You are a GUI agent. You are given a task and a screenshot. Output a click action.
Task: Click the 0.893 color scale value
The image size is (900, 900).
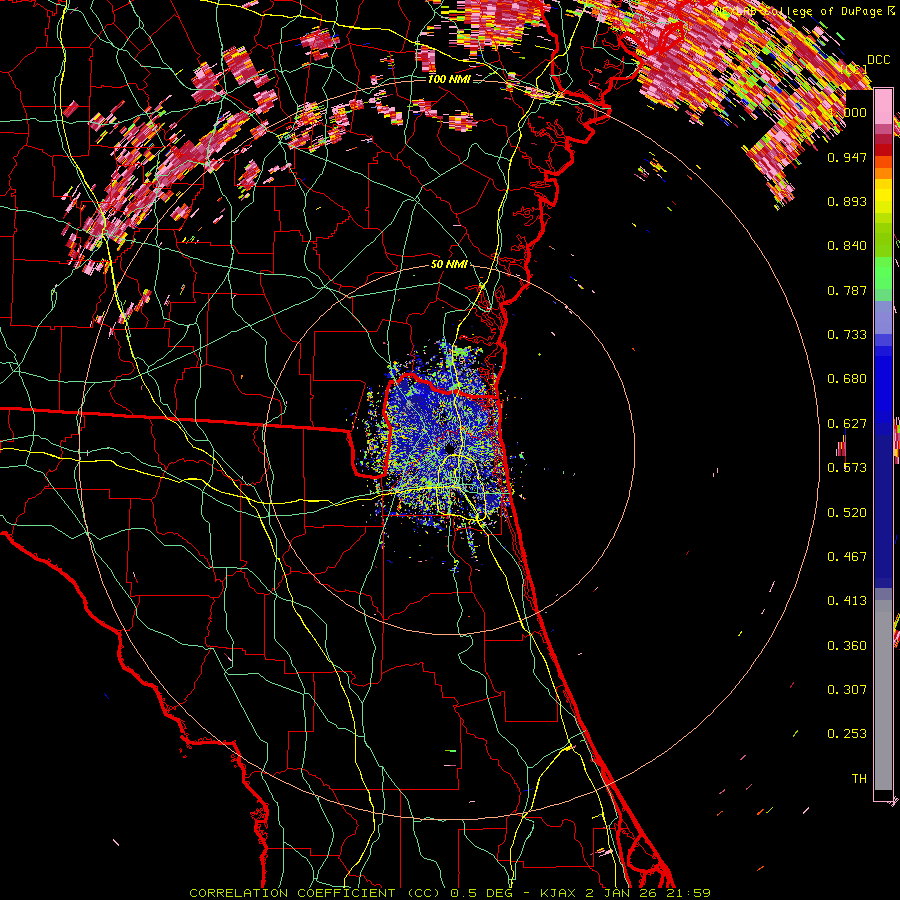click(847, 201)
